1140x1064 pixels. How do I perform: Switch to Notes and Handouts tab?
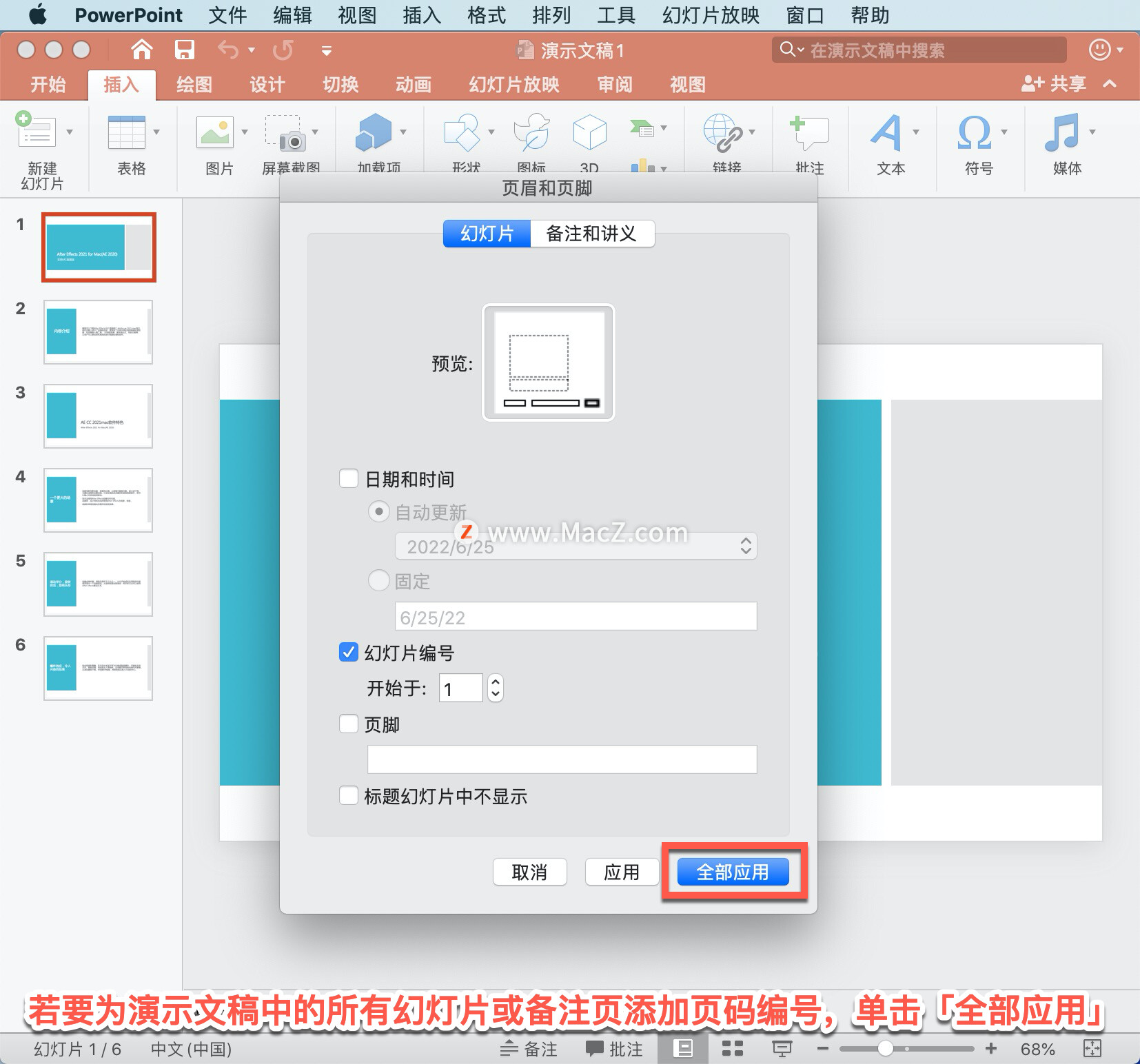coord(592,234)
